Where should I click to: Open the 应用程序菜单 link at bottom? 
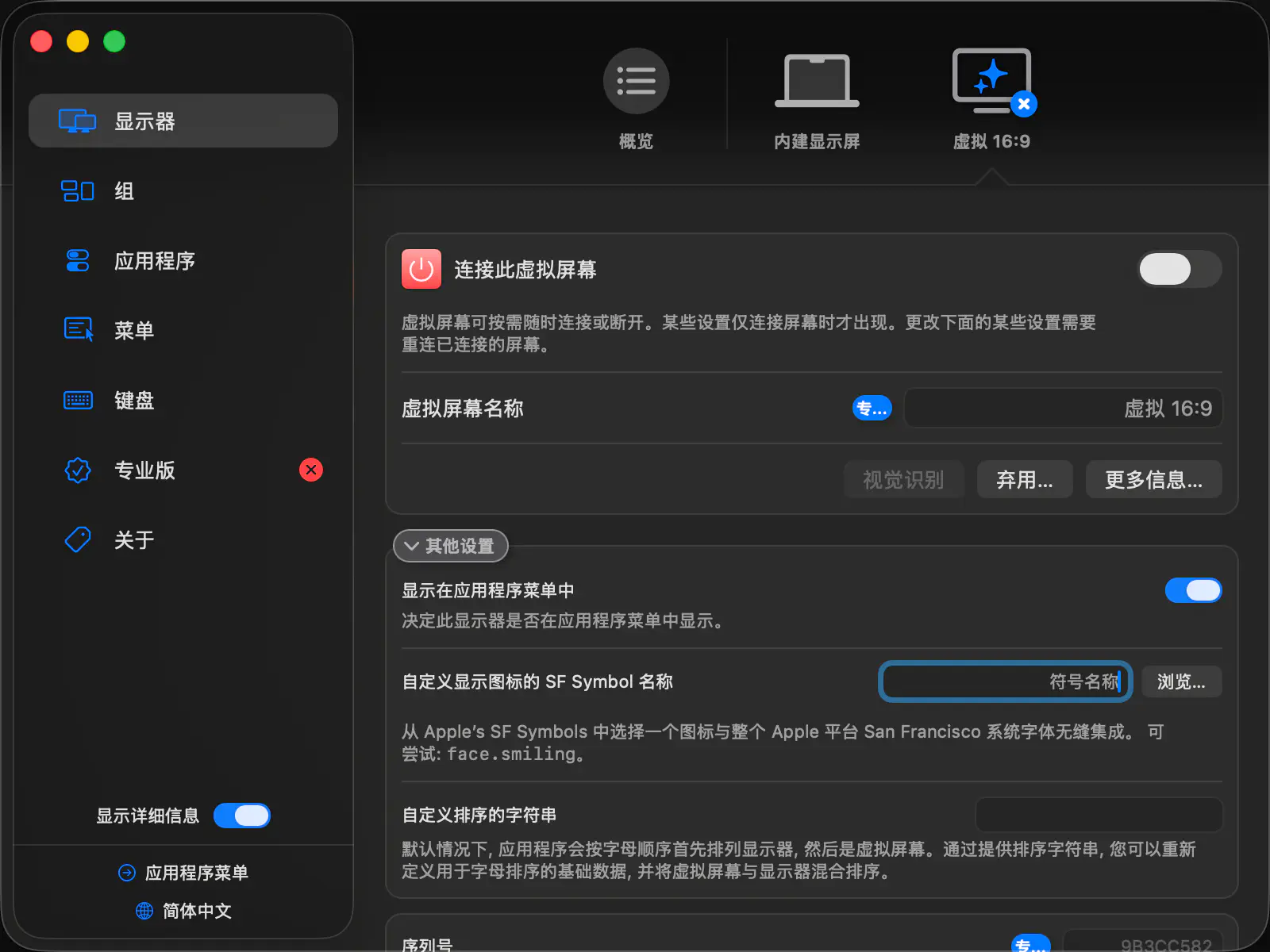[184, 873]
